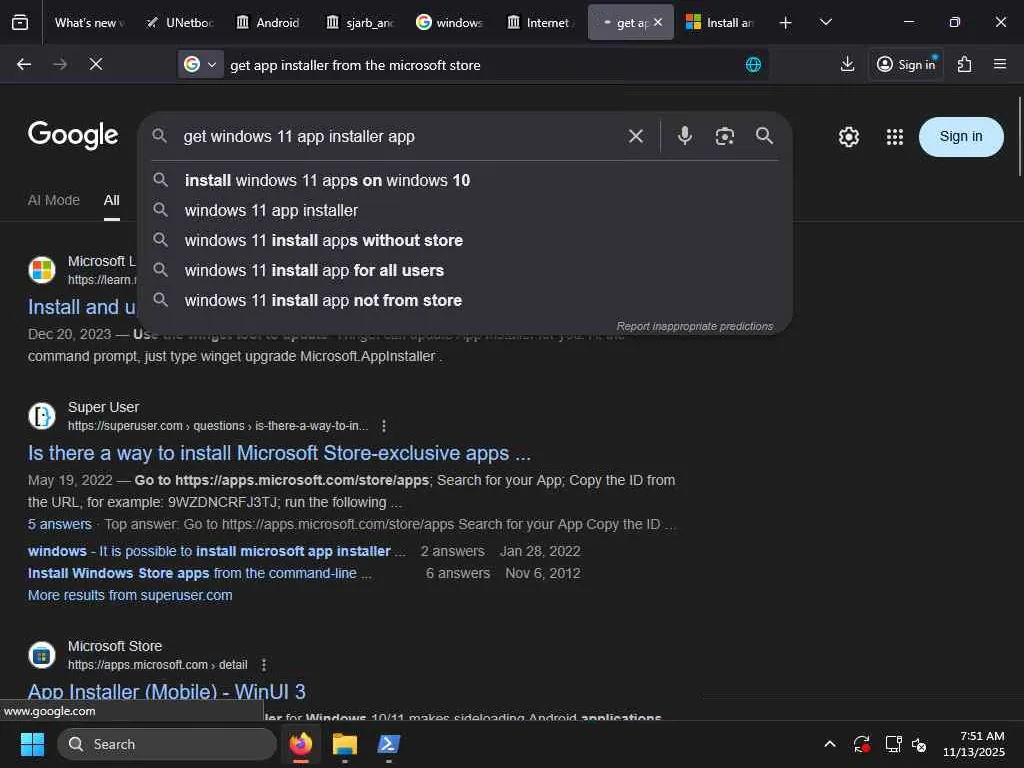Open PowerShell from the taskbar
This screenshot has width=1024, height=768.
click(x=389, y=744)
